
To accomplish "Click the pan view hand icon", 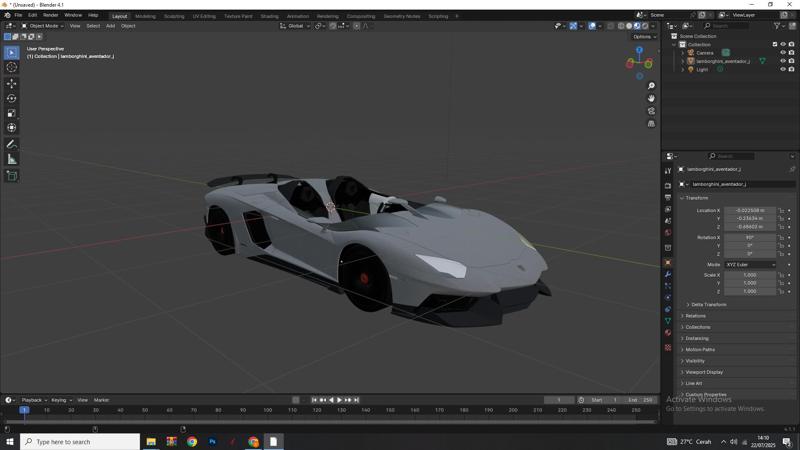I will (651, 98).
